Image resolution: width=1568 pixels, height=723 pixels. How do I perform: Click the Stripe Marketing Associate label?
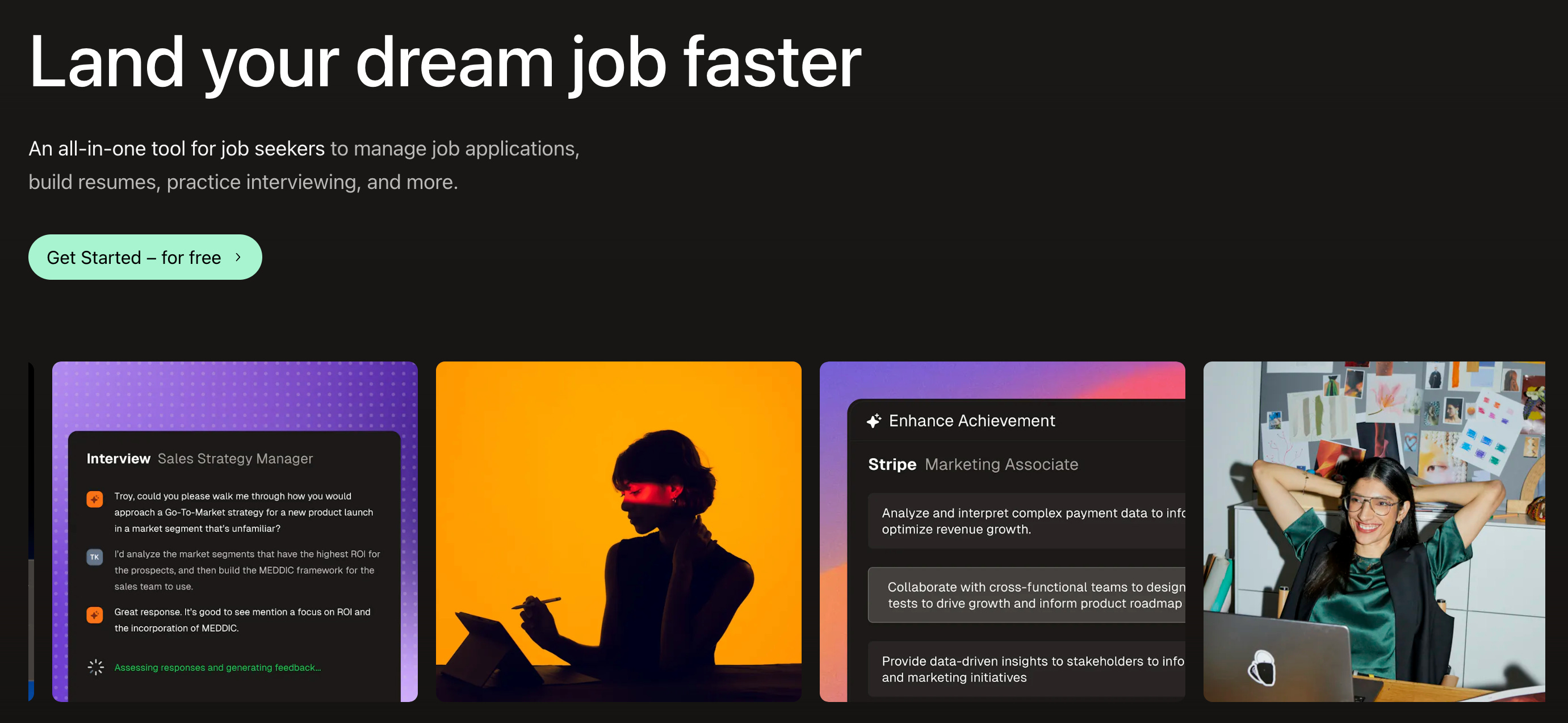click(x=972, y=464)
